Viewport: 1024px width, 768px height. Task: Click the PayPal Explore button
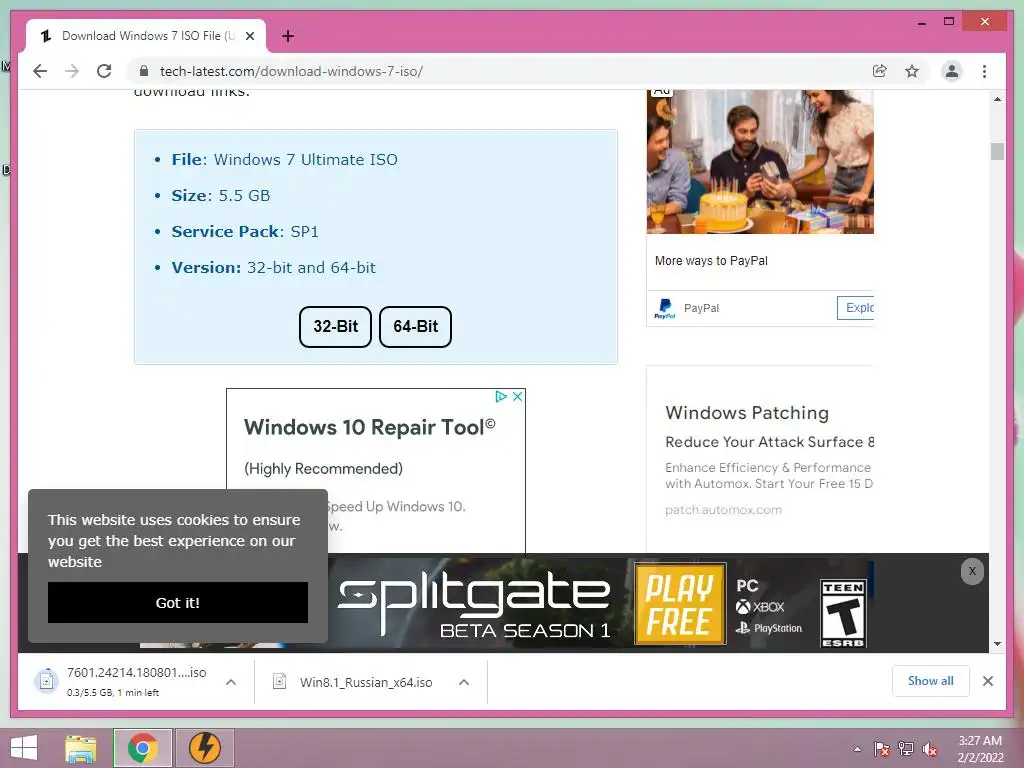tap(856, 308)
